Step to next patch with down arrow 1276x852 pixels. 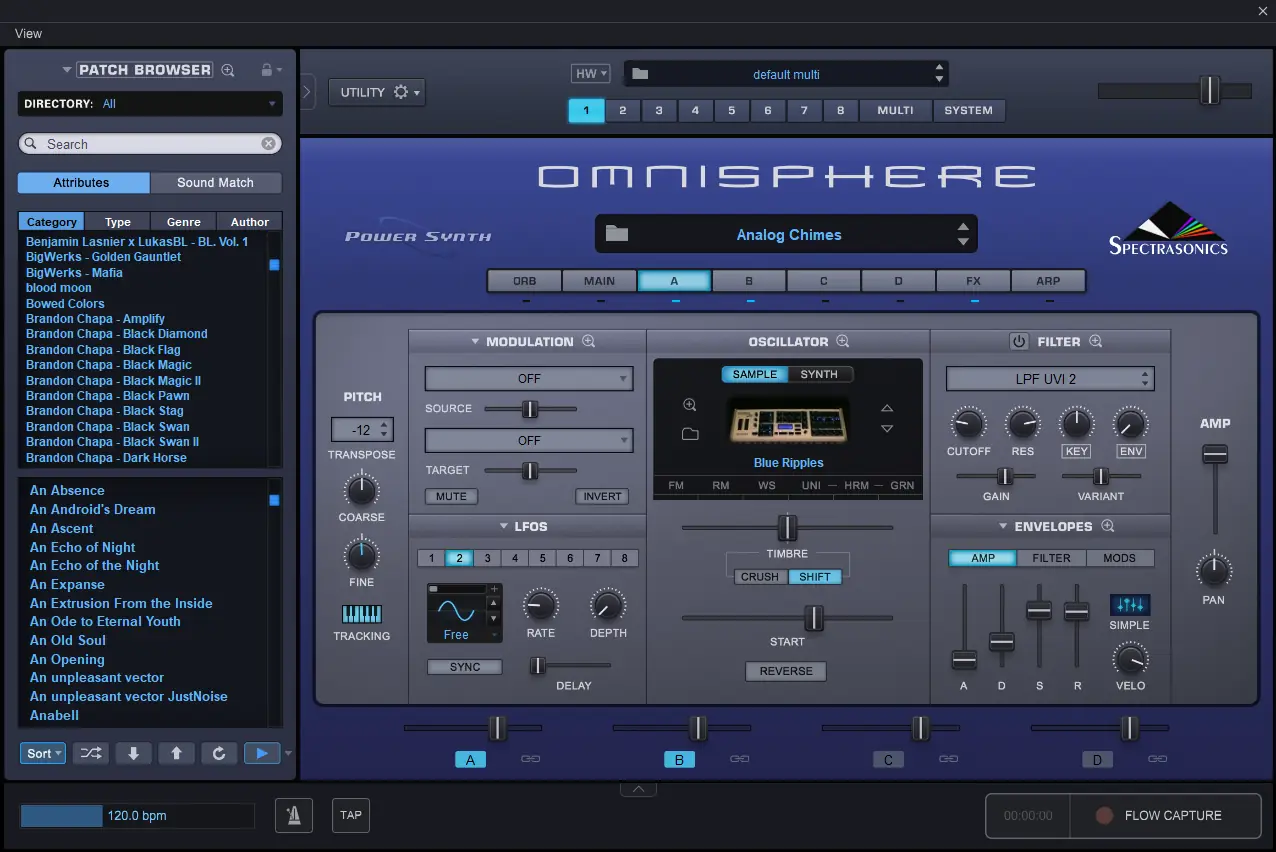point(134,753)
